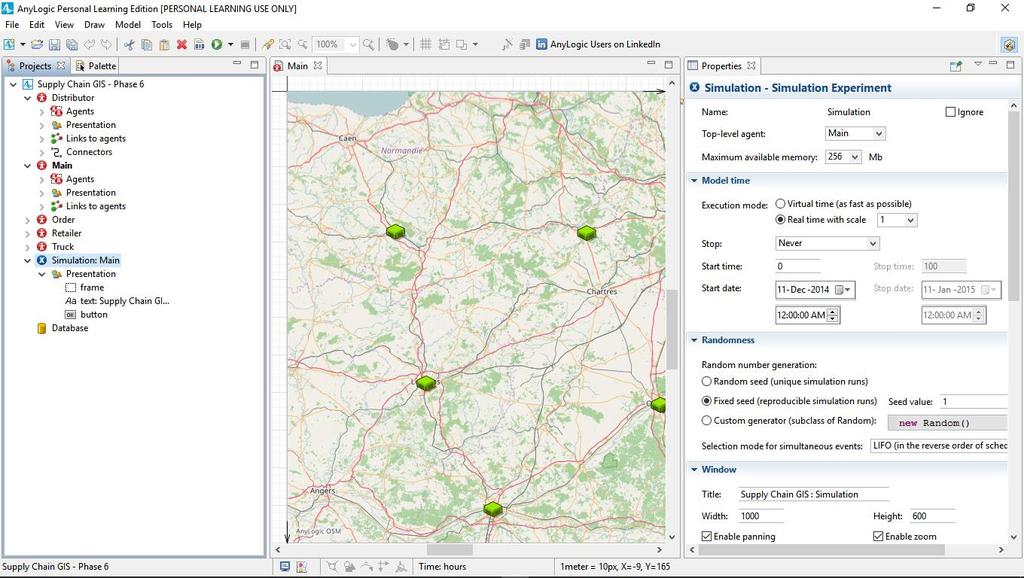This screenshot has height=578, width=1024.
Task: Open the View menu
Action: pyautogui.click(x=64, y=25)
